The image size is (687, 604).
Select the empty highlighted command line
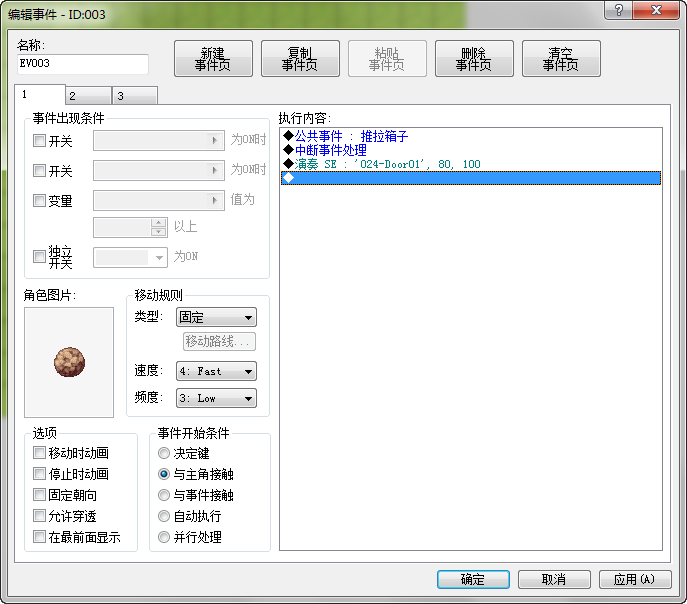471,178
